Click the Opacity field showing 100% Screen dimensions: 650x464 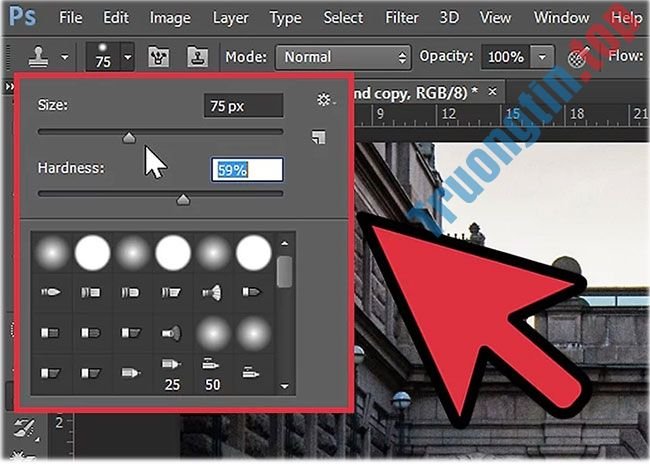click(506, 57)
